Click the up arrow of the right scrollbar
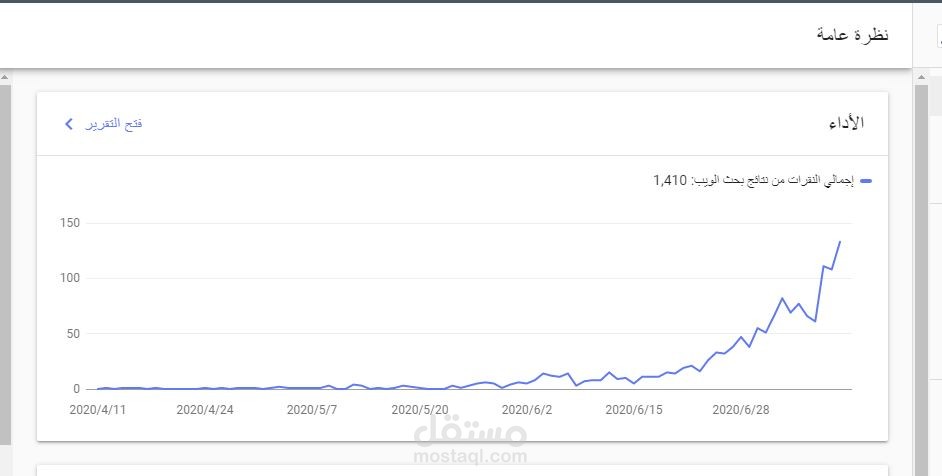Viewport: 942px width, 476px height. 922,77
